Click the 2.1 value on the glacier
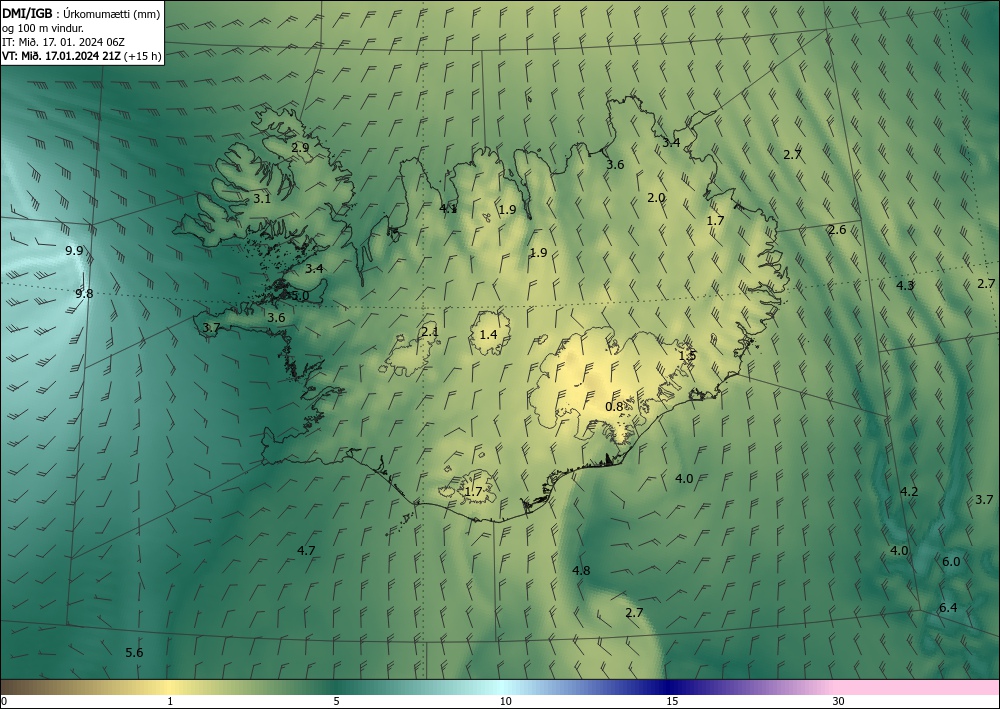The image size is (1000, 709). (x=430, y=332)
